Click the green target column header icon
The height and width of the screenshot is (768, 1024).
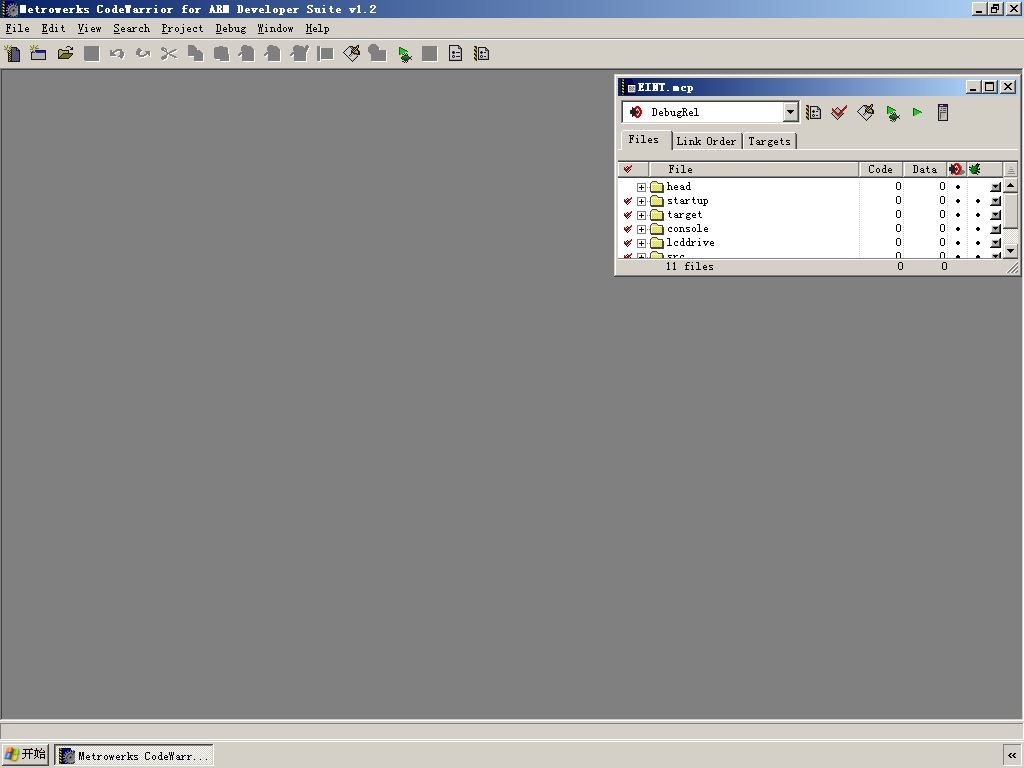pyautogui.click(x=974, y=169)
